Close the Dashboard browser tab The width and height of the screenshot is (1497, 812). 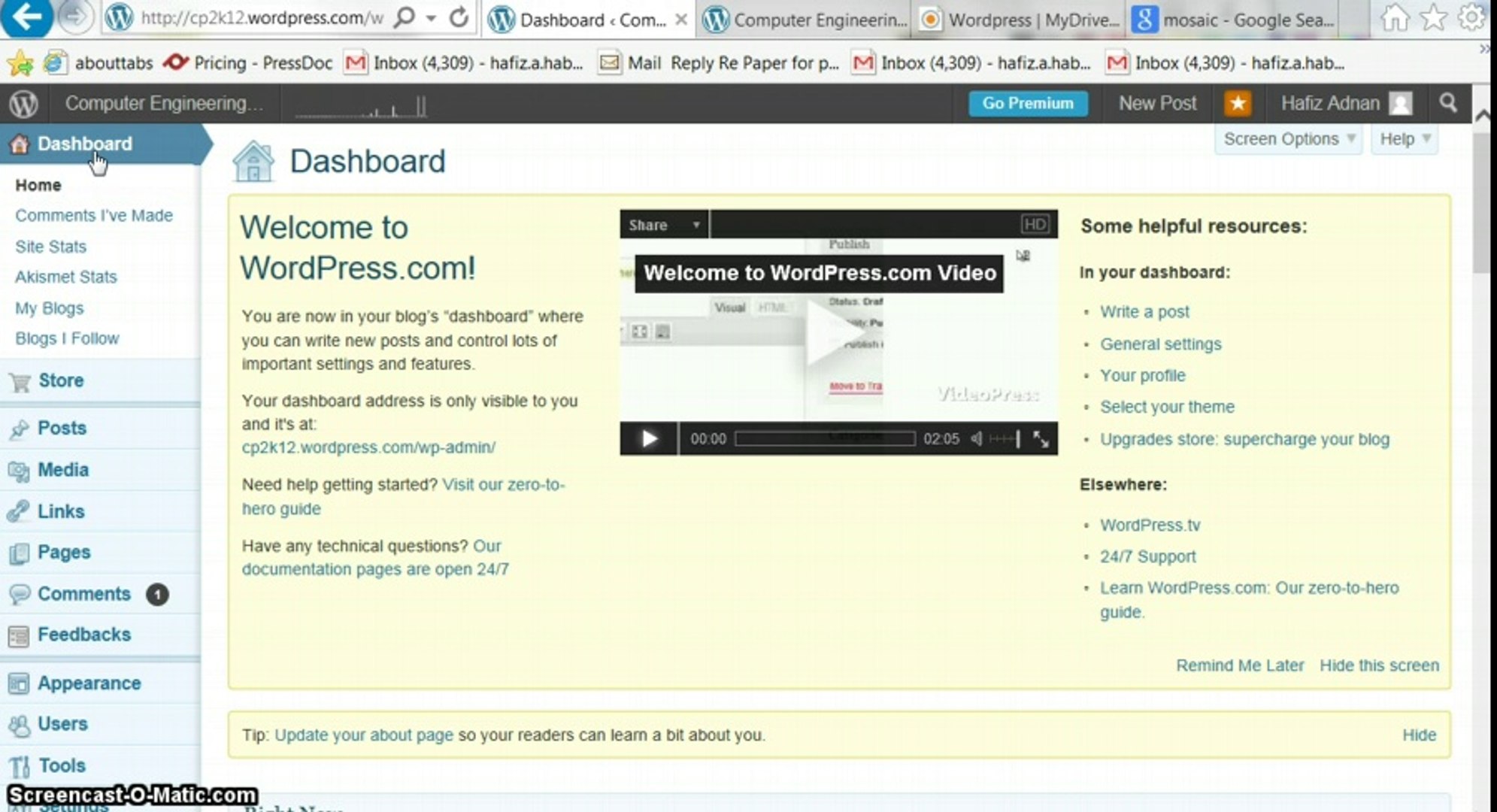[x=680, y=20]
